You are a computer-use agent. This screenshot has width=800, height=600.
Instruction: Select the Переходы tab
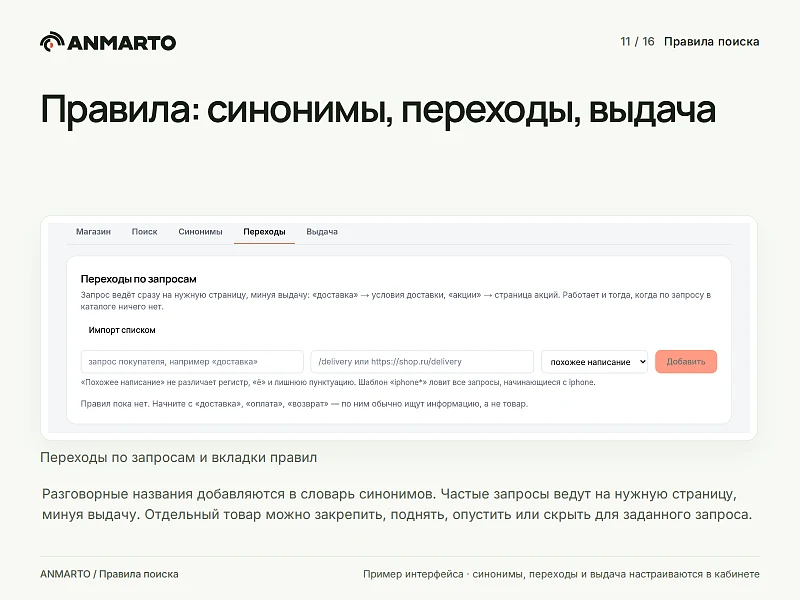(264, 232)
